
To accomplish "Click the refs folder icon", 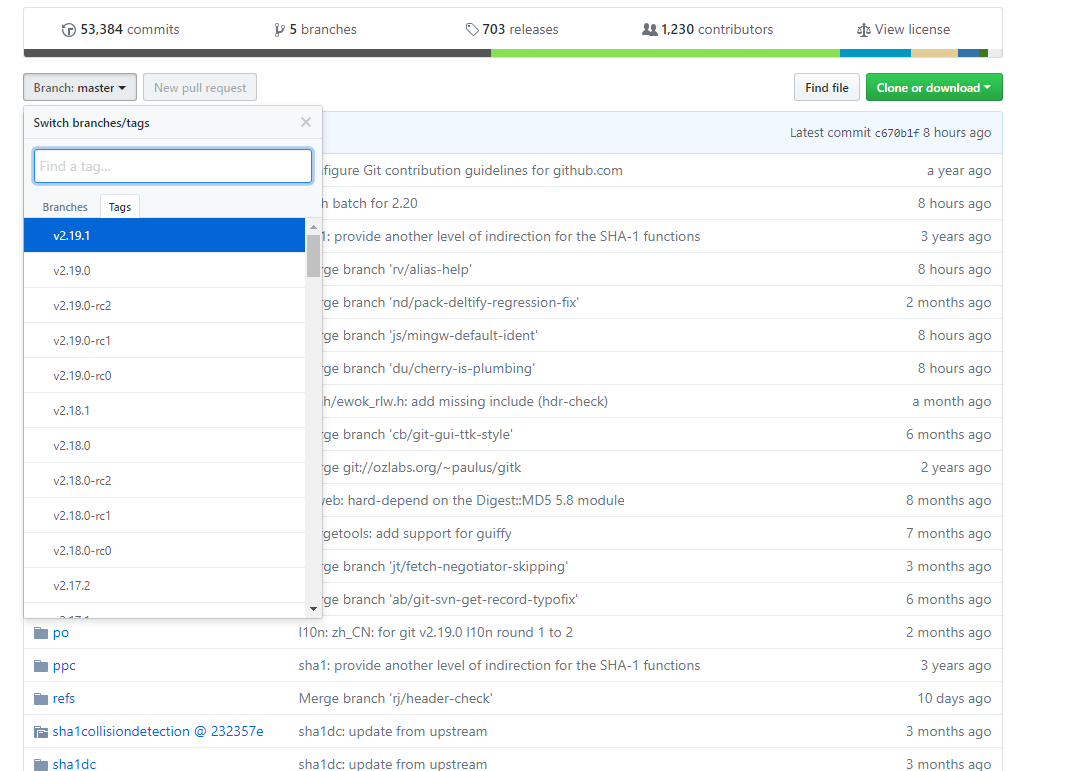I will pyautogui.click(x=41, y=699).
